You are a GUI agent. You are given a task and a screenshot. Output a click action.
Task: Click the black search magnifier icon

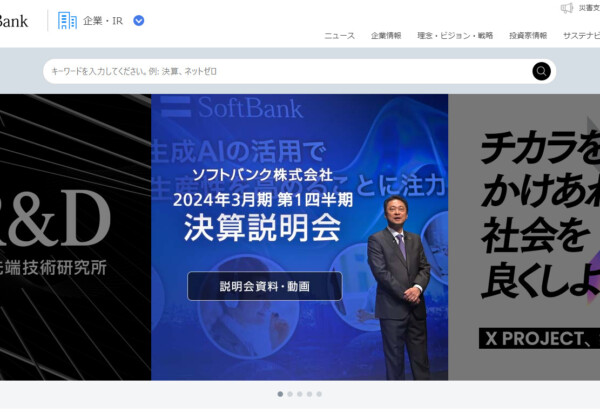[x=541, y=71]
